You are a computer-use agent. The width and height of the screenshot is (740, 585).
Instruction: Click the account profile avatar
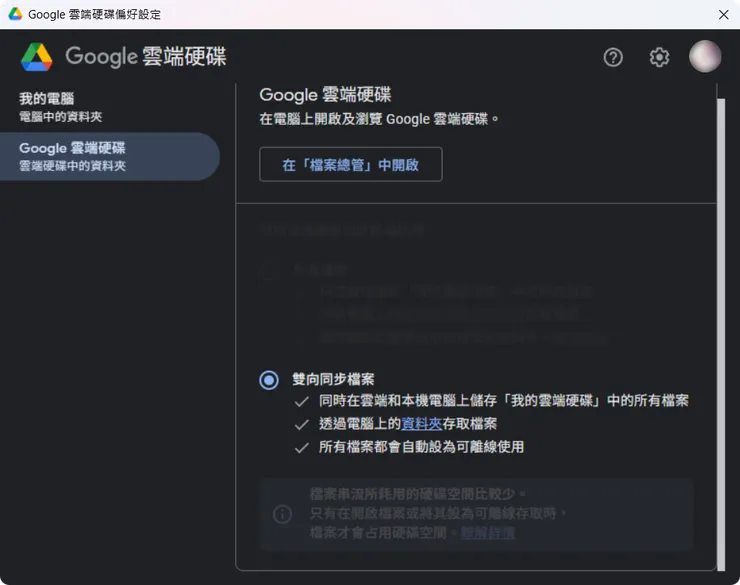705,57
